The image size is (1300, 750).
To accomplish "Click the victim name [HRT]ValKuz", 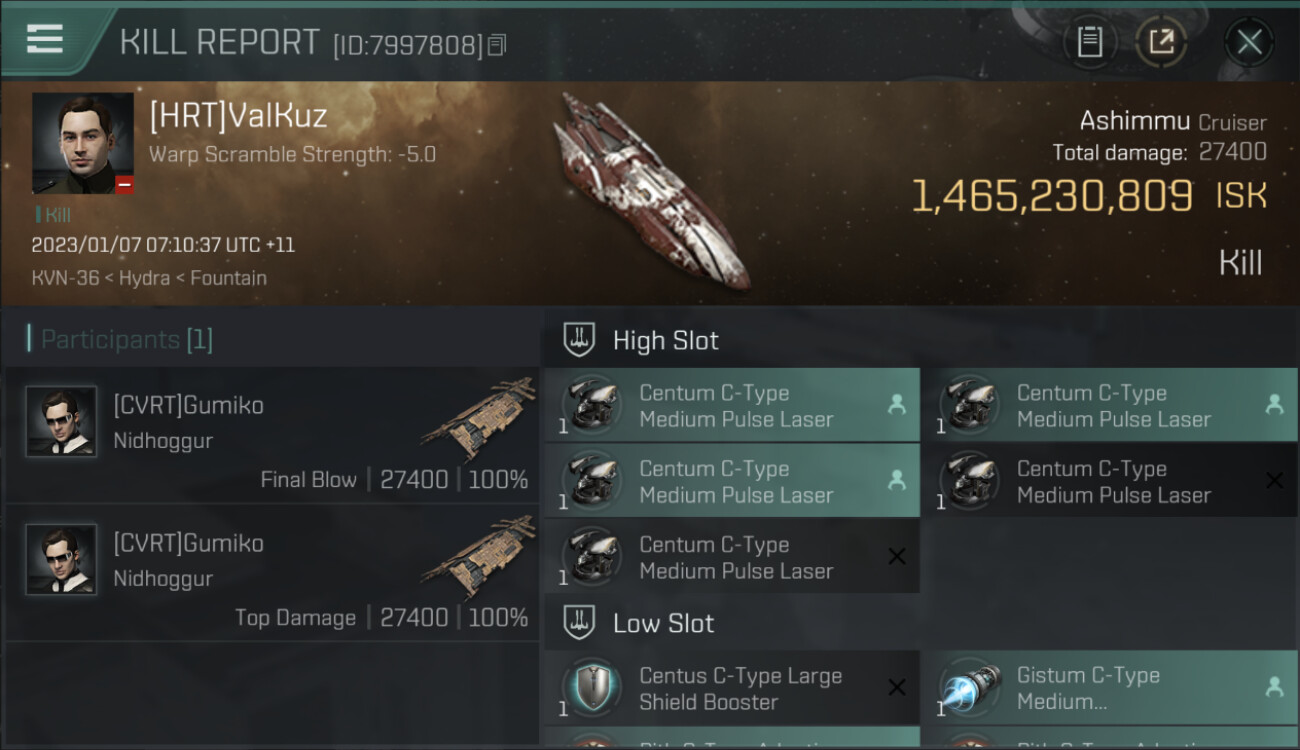I will [x=238, y=116].
